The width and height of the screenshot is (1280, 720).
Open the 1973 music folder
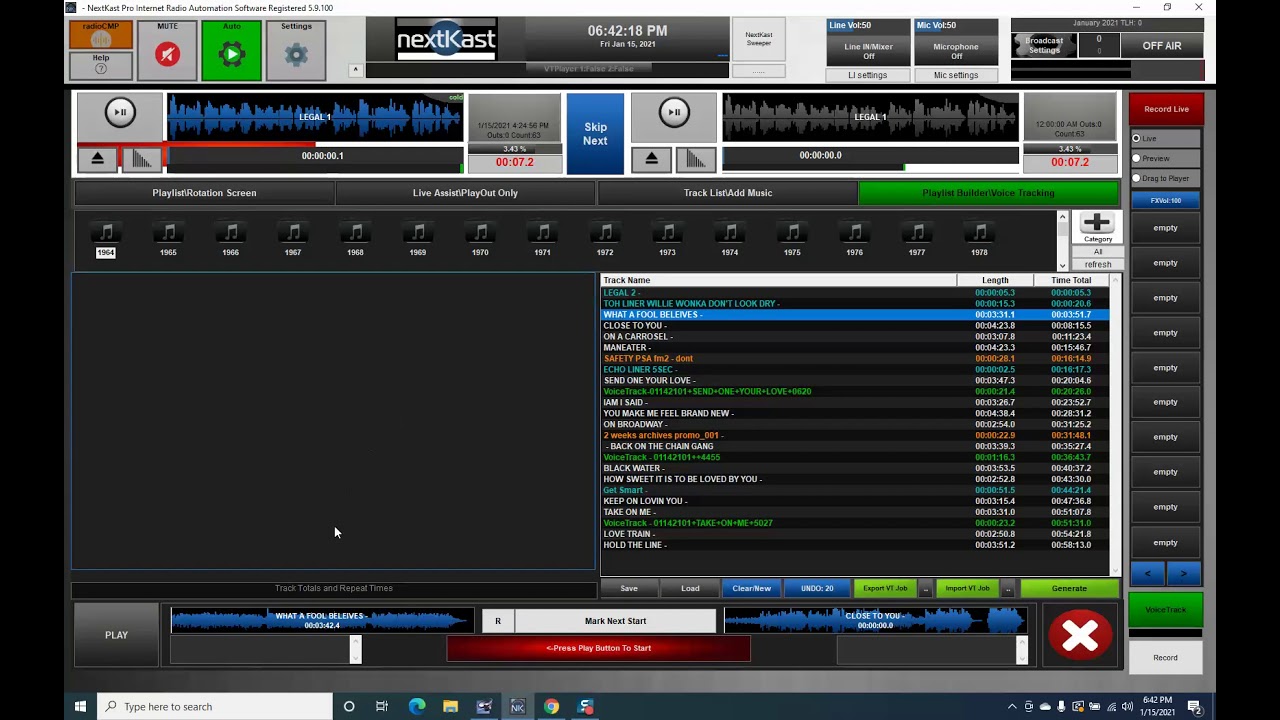[x=667, y=240]
